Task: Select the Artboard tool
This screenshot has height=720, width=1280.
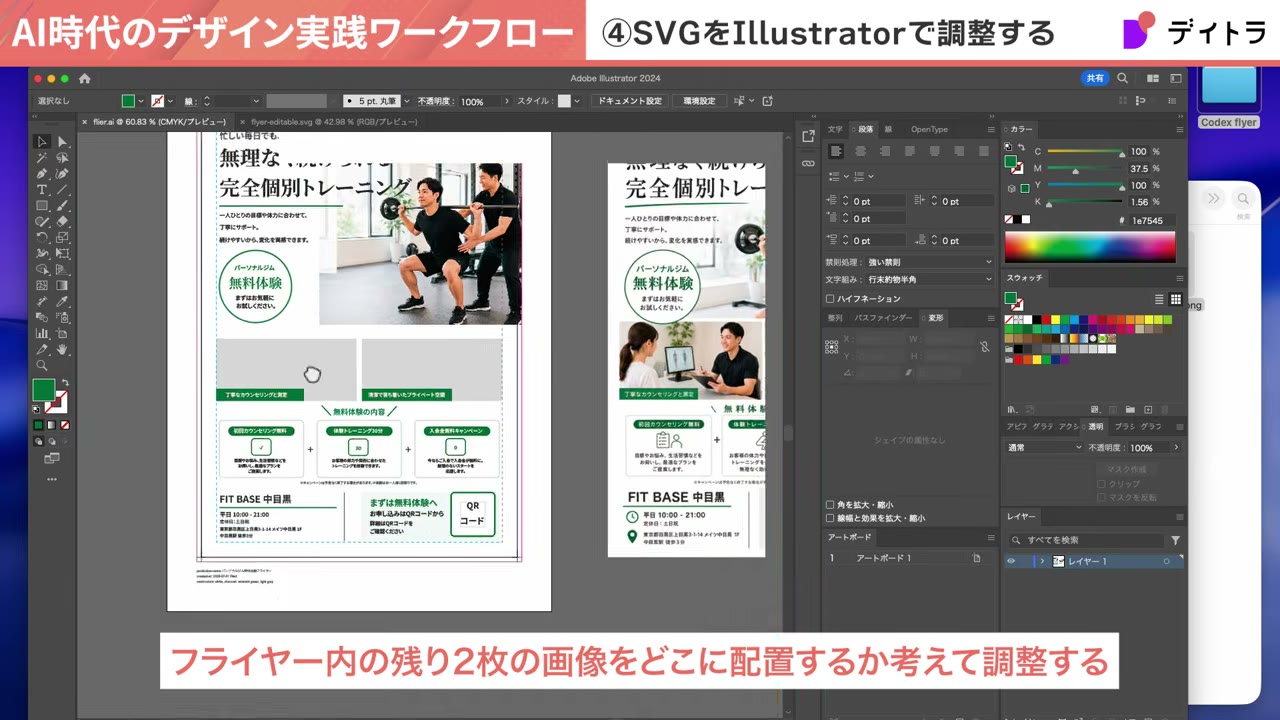Action: click(62, 333)
